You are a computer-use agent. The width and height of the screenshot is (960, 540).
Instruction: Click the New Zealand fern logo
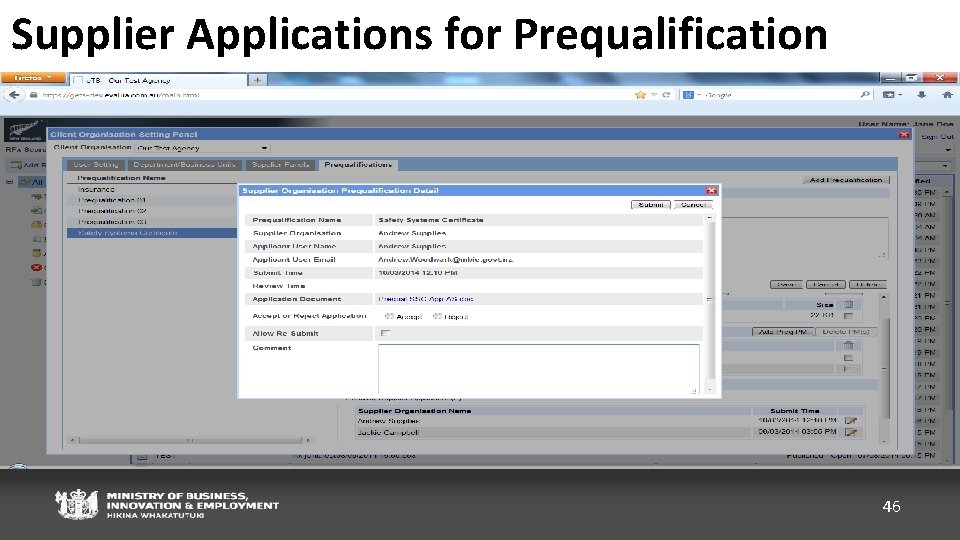[x=24, y=130]
